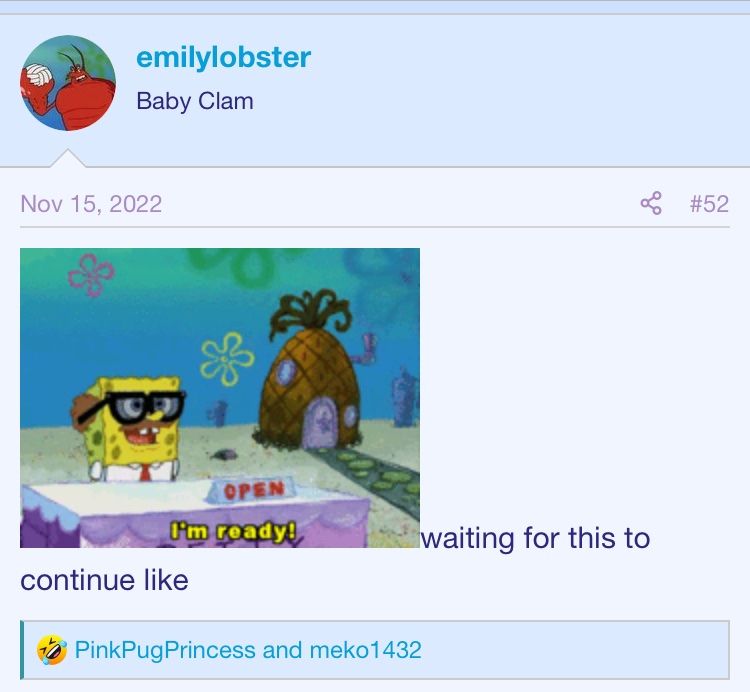The width and height of the screenshot is (750, 692).
Task: Click the word "and" in reactions list
Action: tap(282, 650)
